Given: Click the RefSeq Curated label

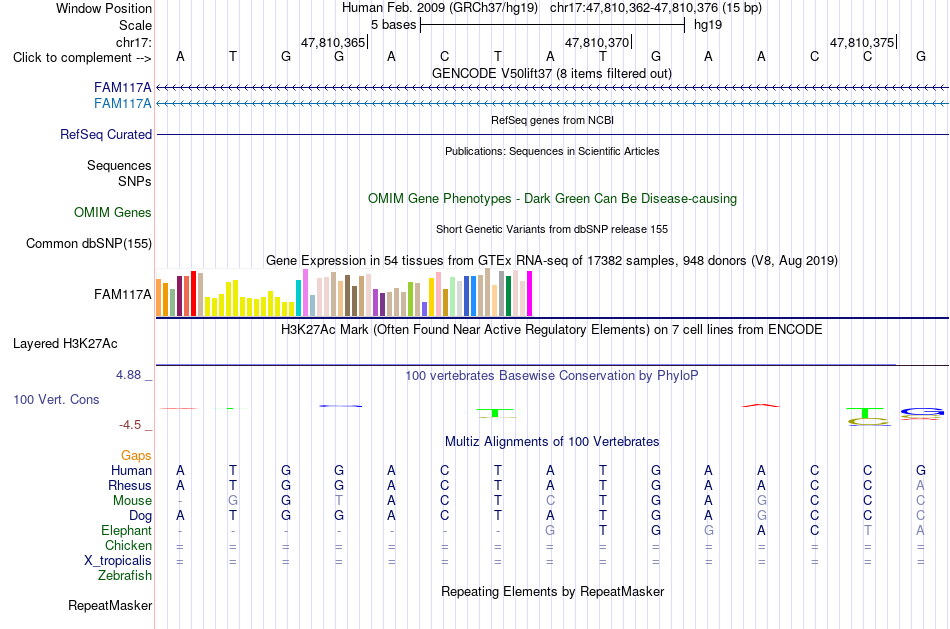Looking at the screenshot, I should (x=106, y=135).
